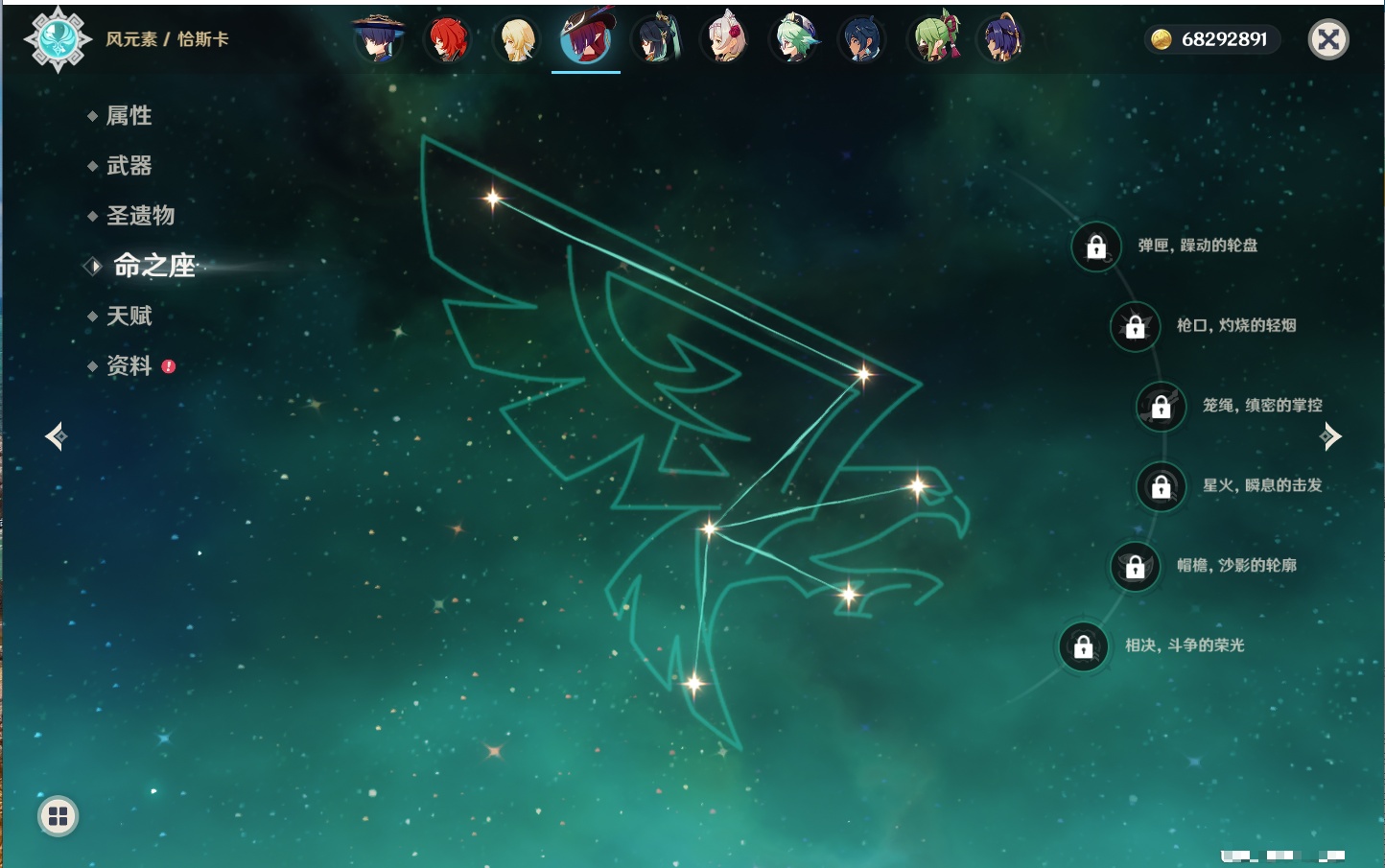1385x868 pixels.
Task: Choose Noelle's avatar with the rose
Action: coord(724,40)
